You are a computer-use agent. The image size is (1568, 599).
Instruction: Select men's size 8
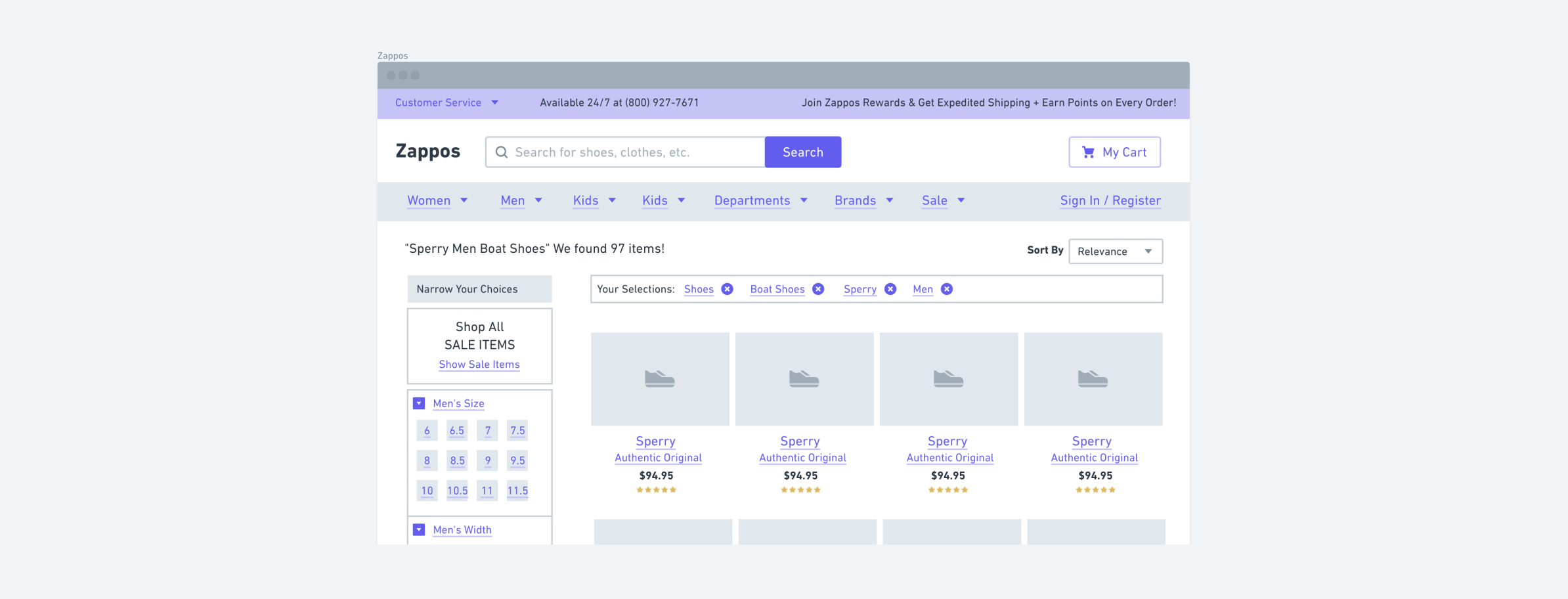tap(427, 460)
